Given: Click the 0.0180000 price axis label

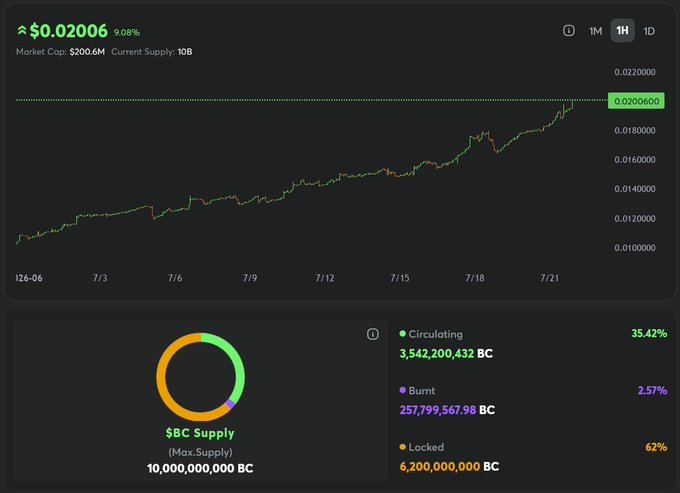Looking at the screenshot, I should [x=635, y=131].
